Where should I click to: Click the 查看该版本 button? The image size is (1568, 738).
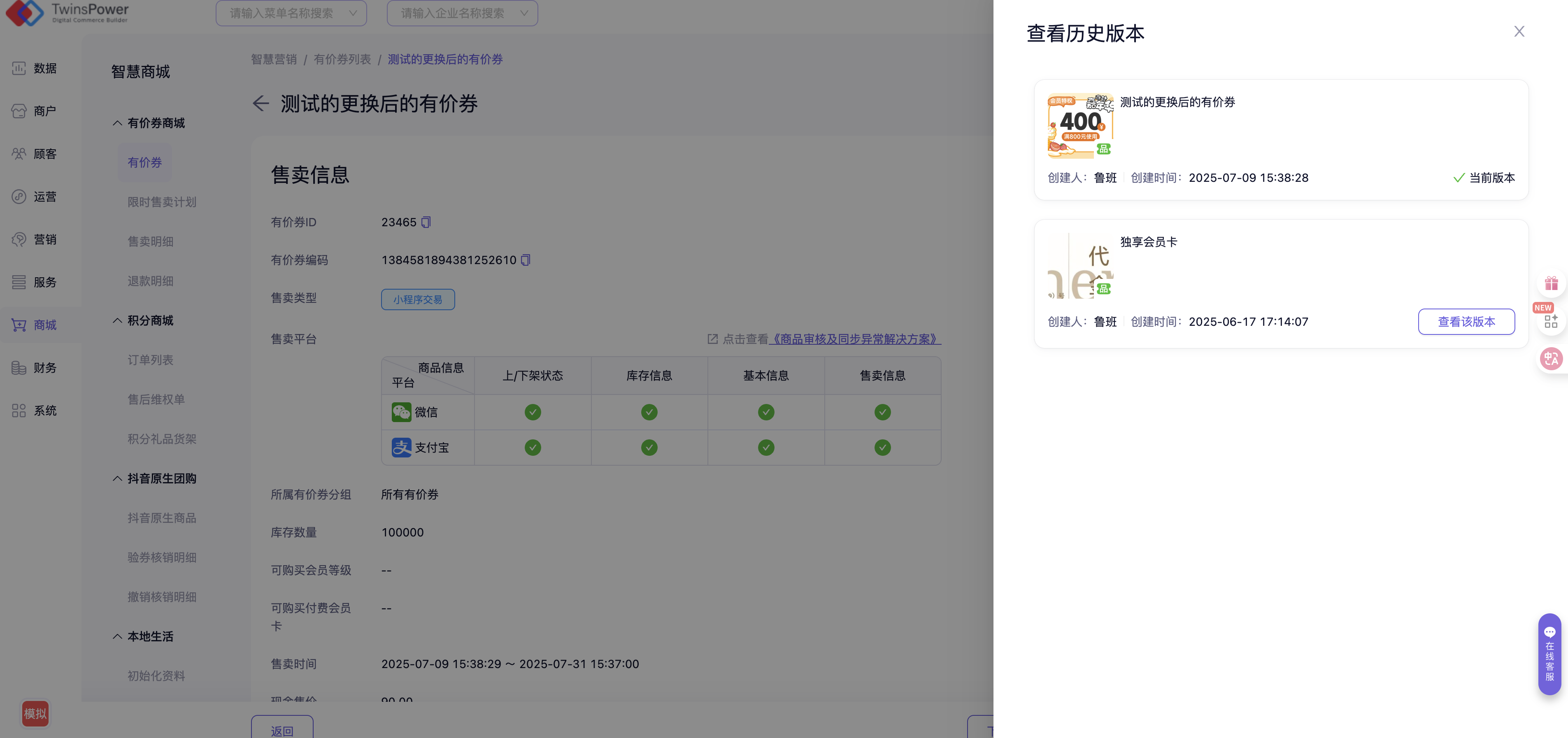click(x=1466, y=321)
